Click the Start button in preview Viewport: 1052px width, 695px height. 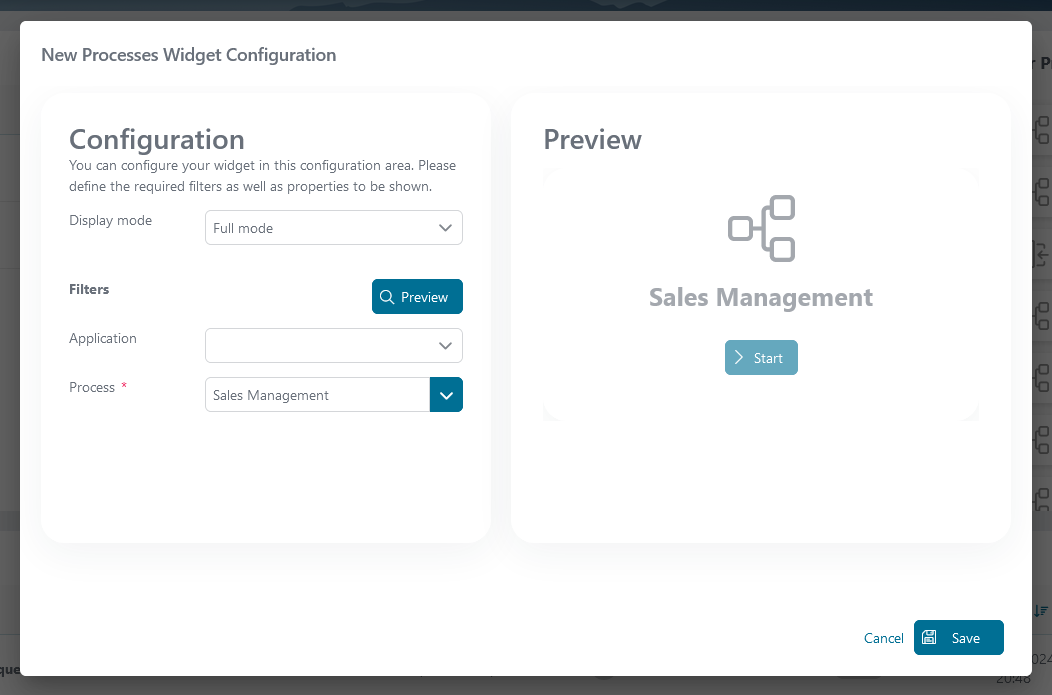coord(761,358)
